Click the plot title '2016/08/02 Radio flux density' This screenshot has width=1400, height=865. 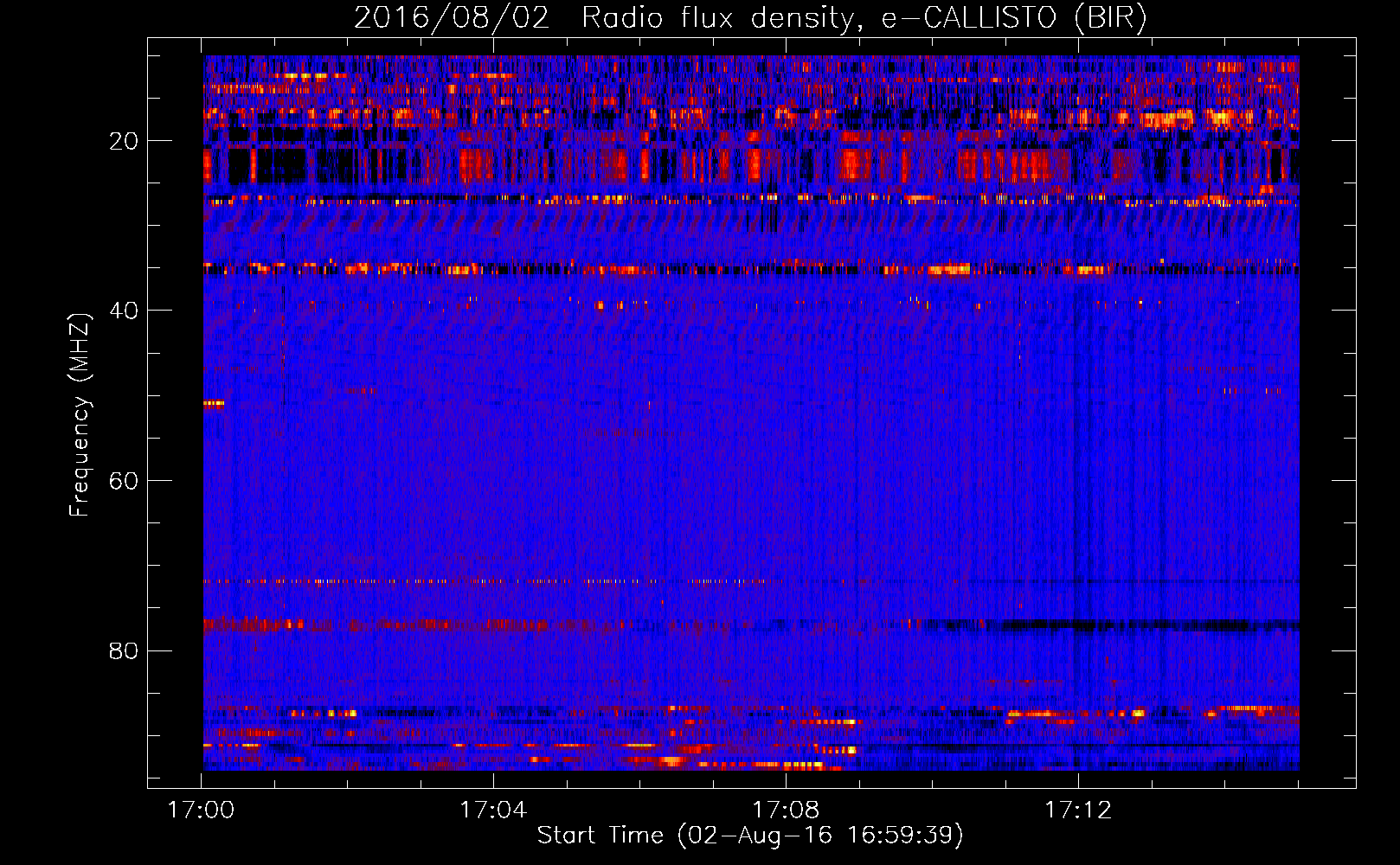750,18
